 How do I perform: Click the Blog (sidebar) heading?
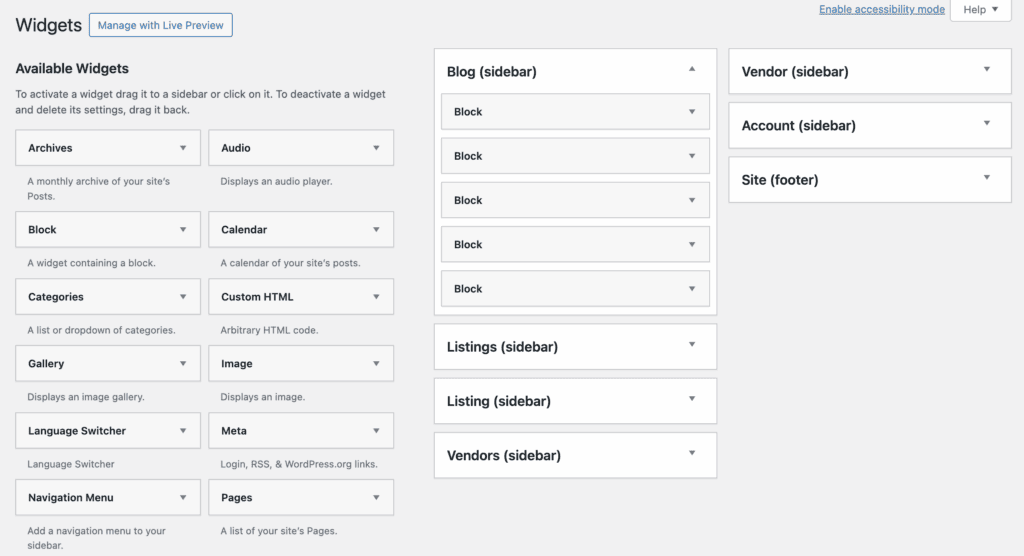[x=492, y=72]
